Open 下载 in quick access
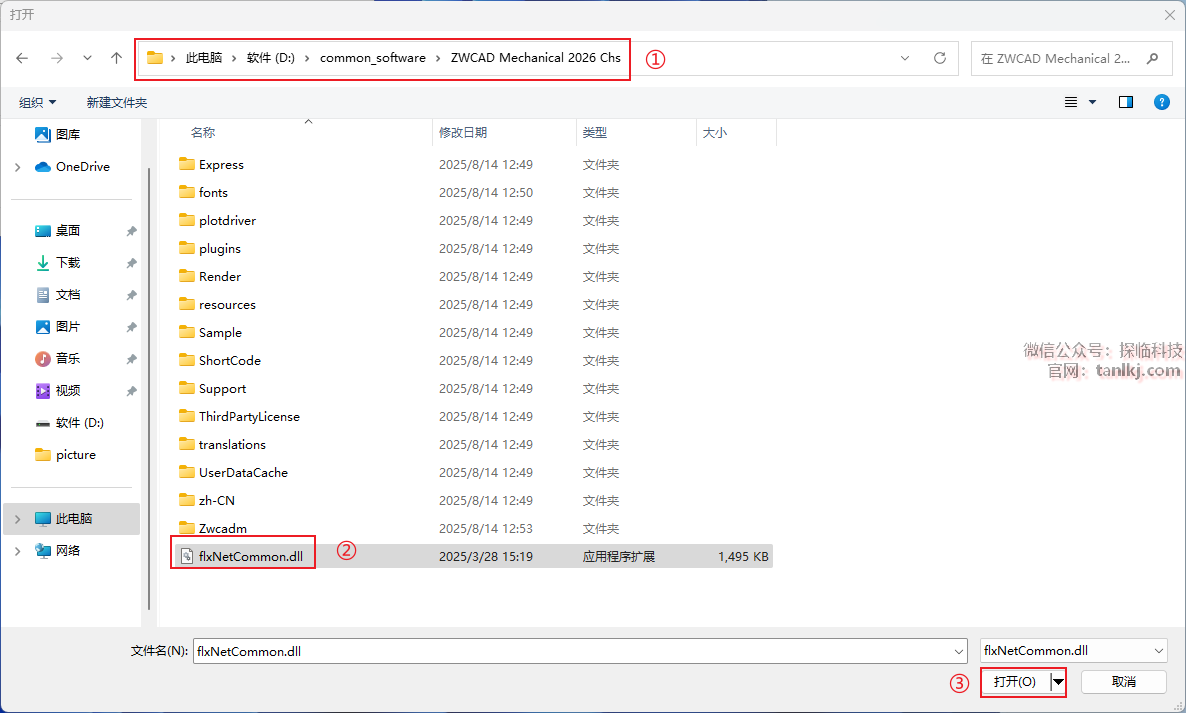 57,262
